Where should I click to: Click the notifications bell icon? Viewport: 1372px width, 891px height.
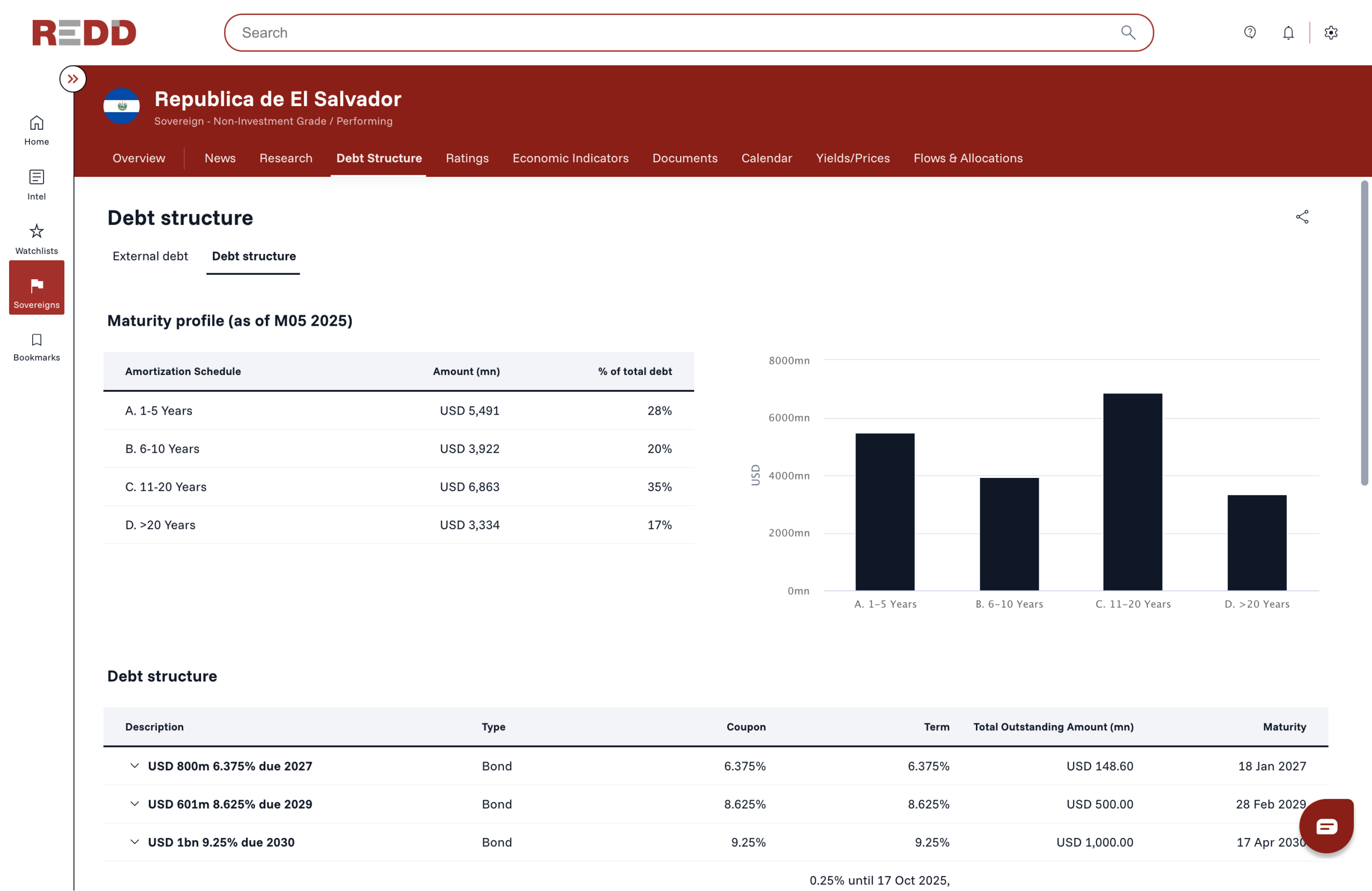coord(1289,32)
